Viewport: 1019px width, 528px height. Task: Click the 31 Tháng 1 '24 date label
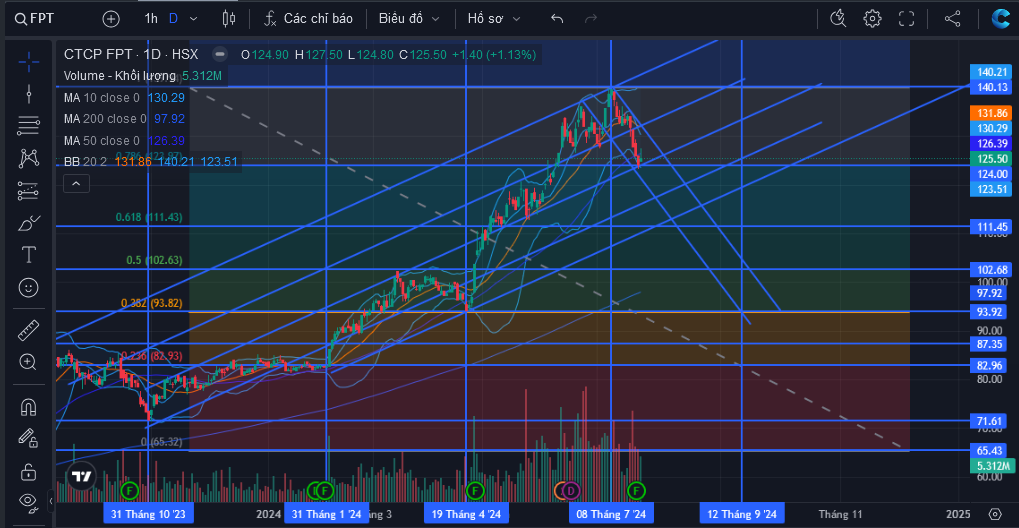[326, 514]
